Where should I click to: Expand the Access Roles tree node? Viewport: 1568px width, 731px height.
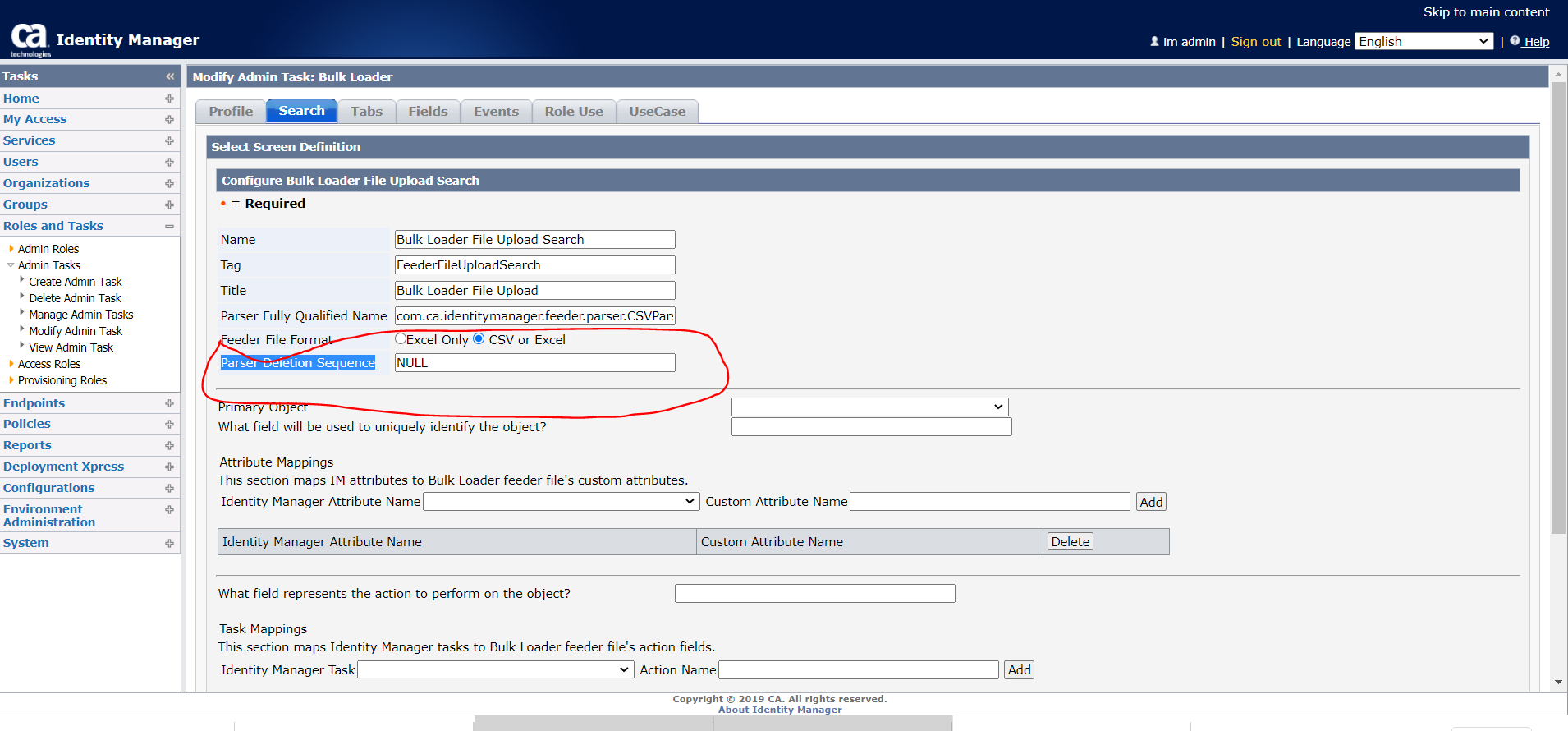(11, 364)
